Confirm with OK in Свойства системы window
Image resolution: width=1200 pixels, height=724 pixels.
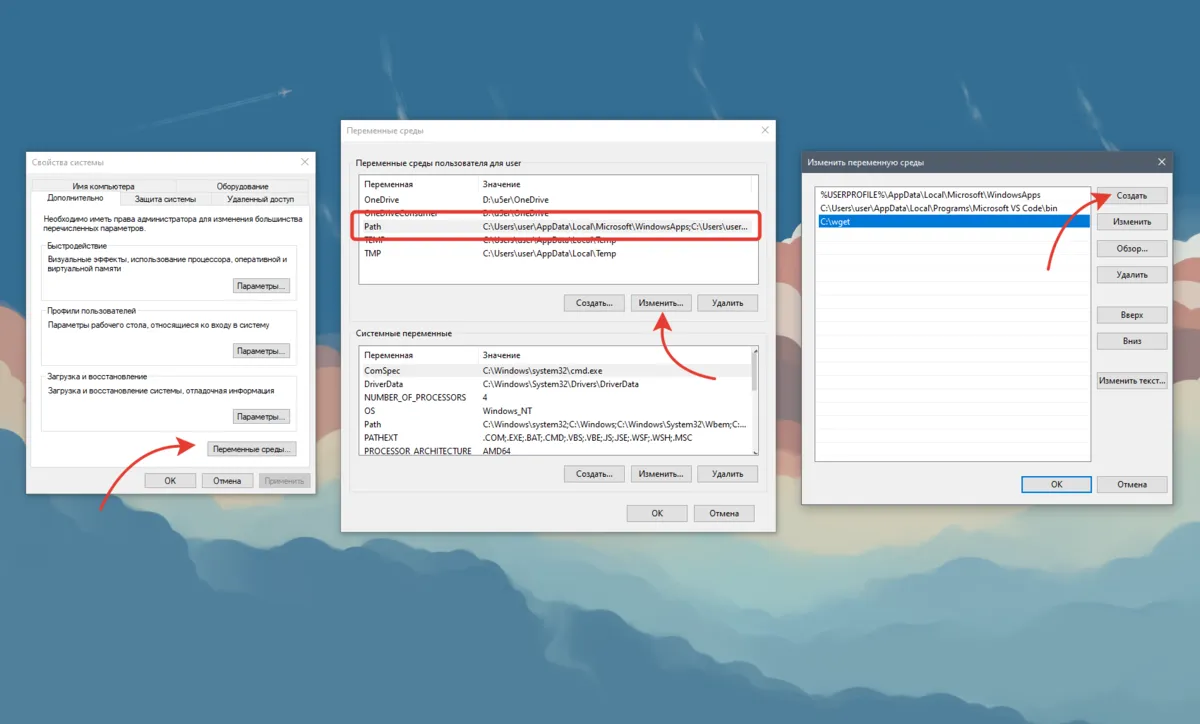[170, 481]
